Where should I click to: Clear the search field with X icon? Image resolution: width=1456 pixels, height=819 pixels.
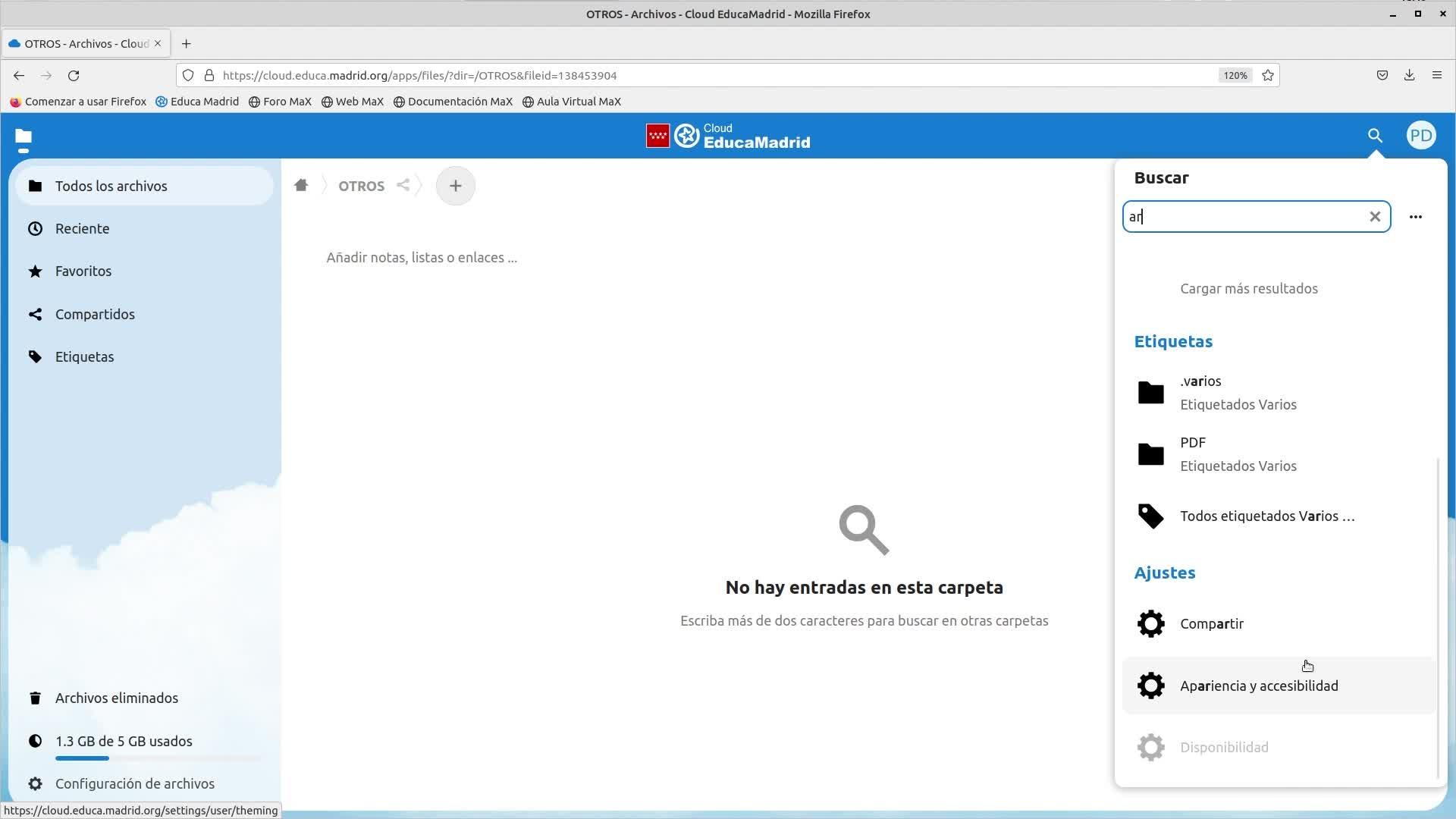click(1375, 217)
